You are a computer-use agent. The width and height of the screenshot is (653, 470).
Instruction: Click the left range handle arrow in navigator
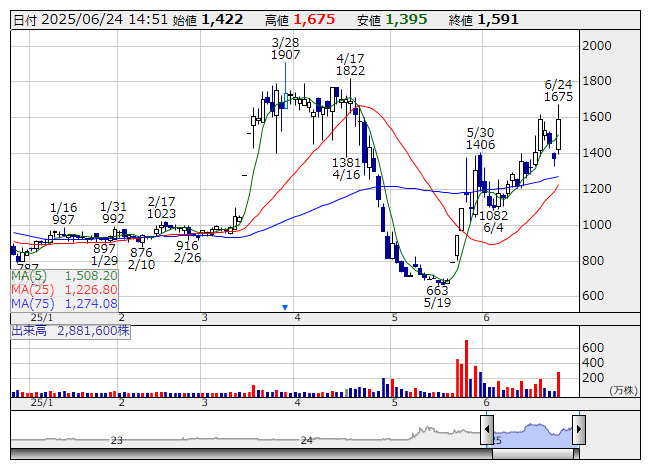[487, 431]
